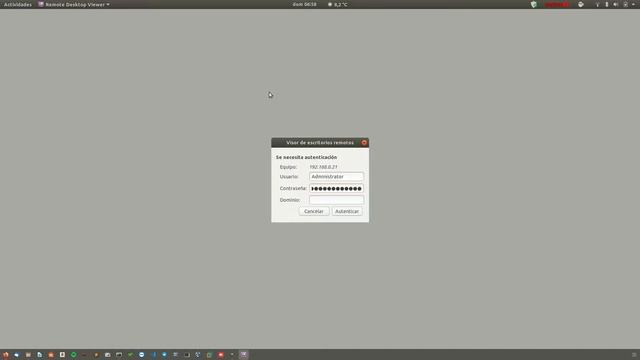640x360 pixels.
Task: Focus the empty Dominio field
Action: 336,200
